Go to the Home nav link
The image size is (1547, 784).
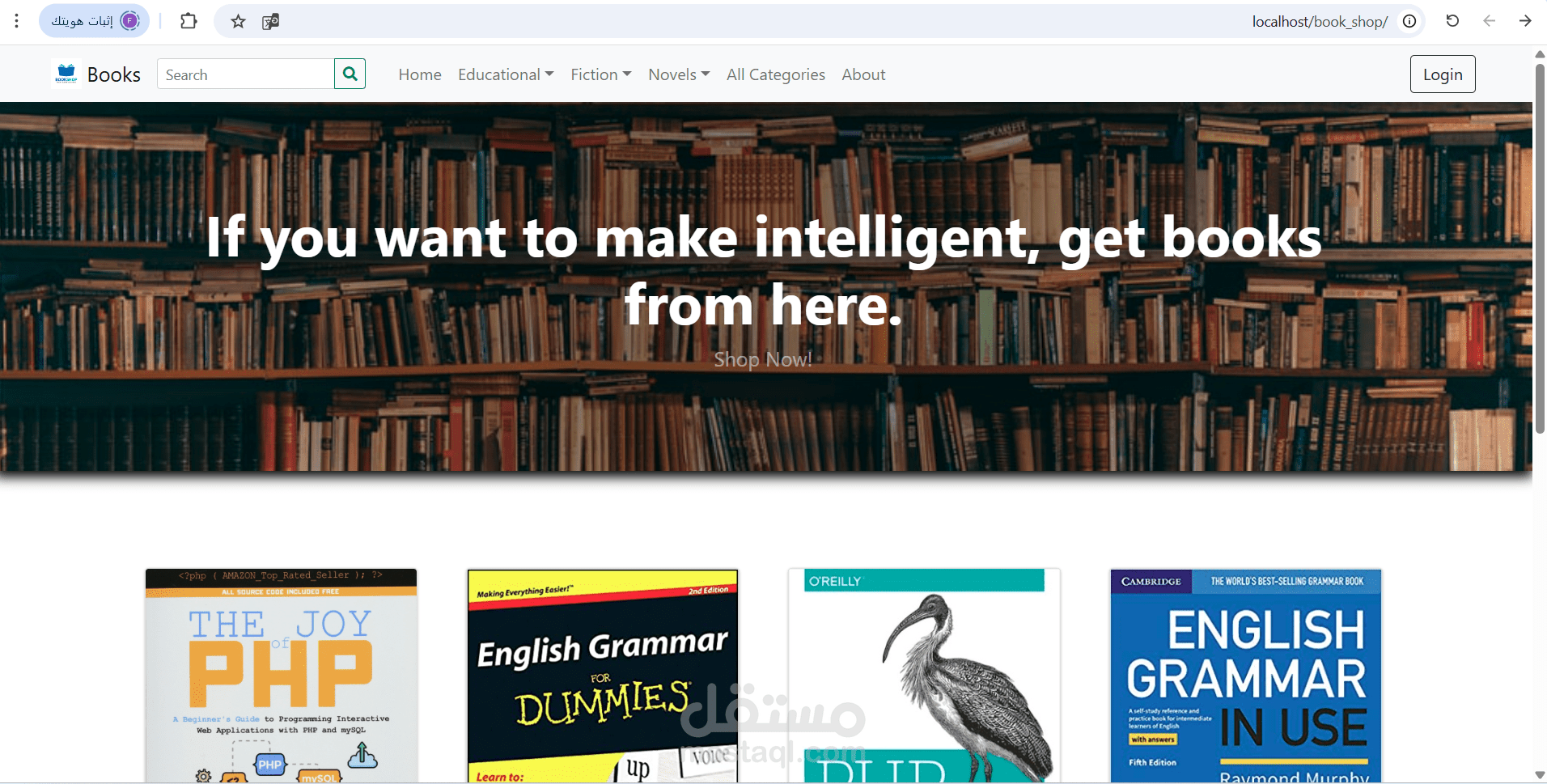420,74
